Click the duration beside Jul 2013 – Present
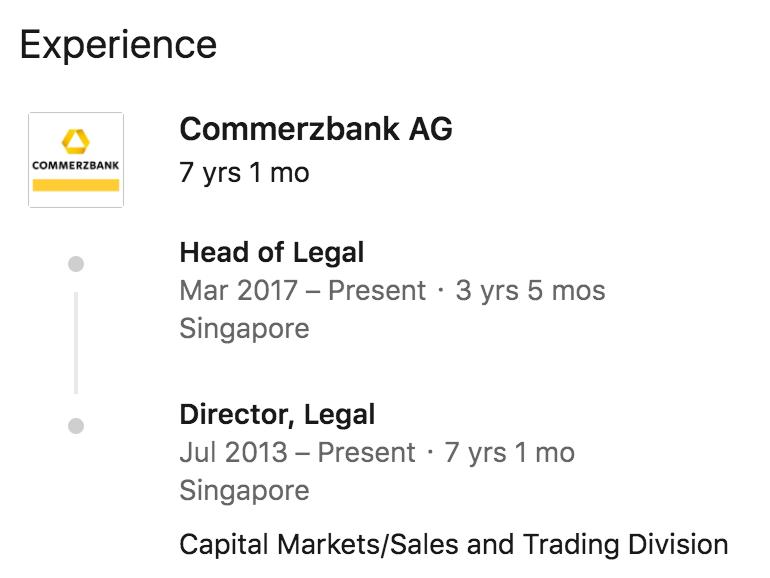The width and height of the screenshot is (770, 578). tap(510, 453)
